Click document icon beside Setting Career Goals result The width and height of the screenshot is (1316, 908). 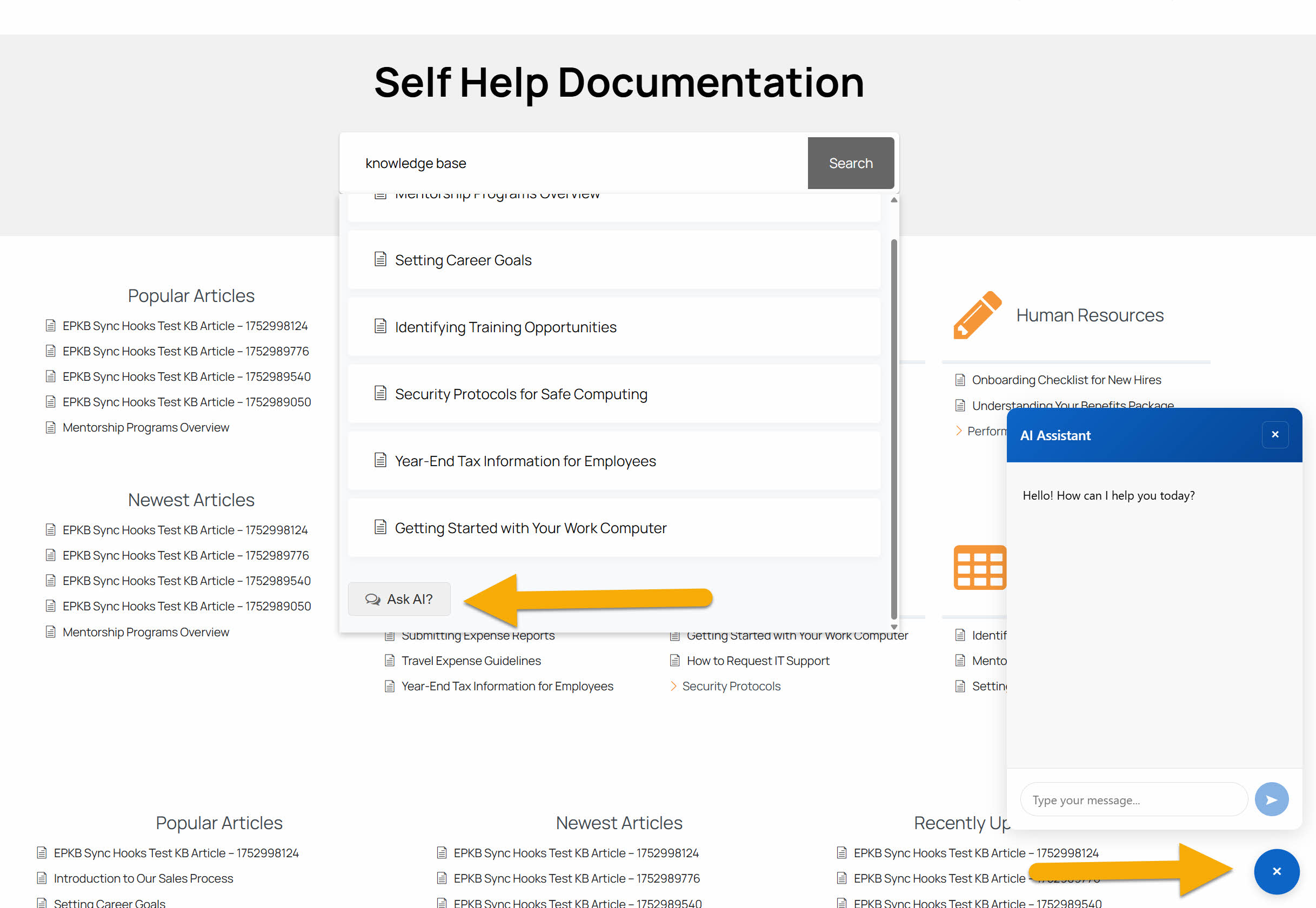380,259
